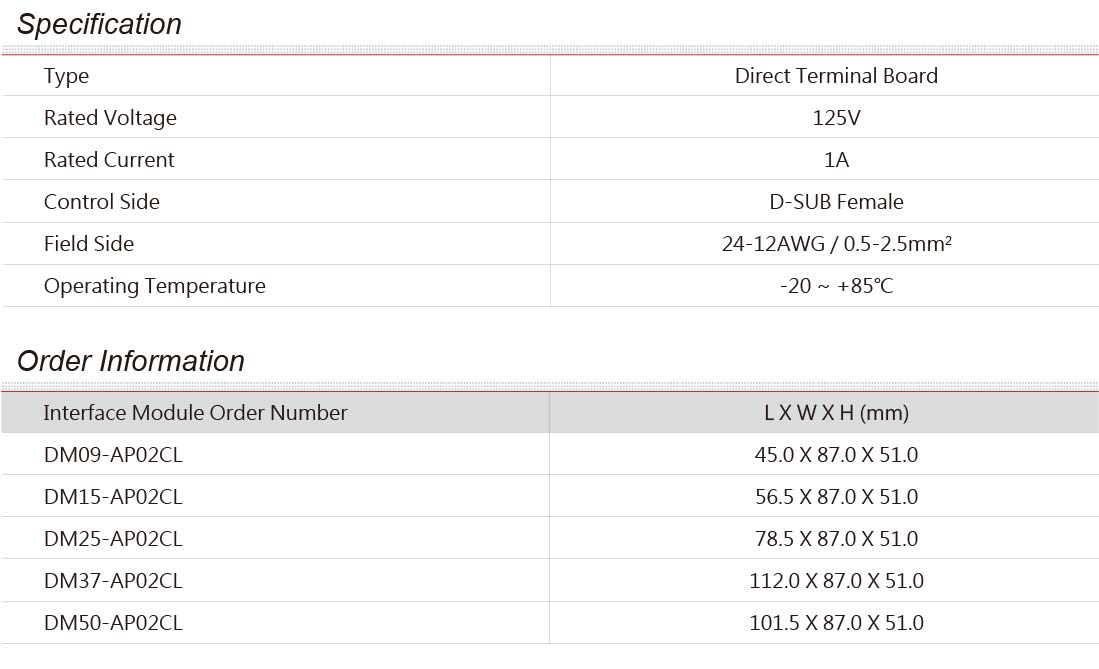
Task: Click dimension 45.0 X 87.0 X 51.0
Action: click(x=836, y=454)
